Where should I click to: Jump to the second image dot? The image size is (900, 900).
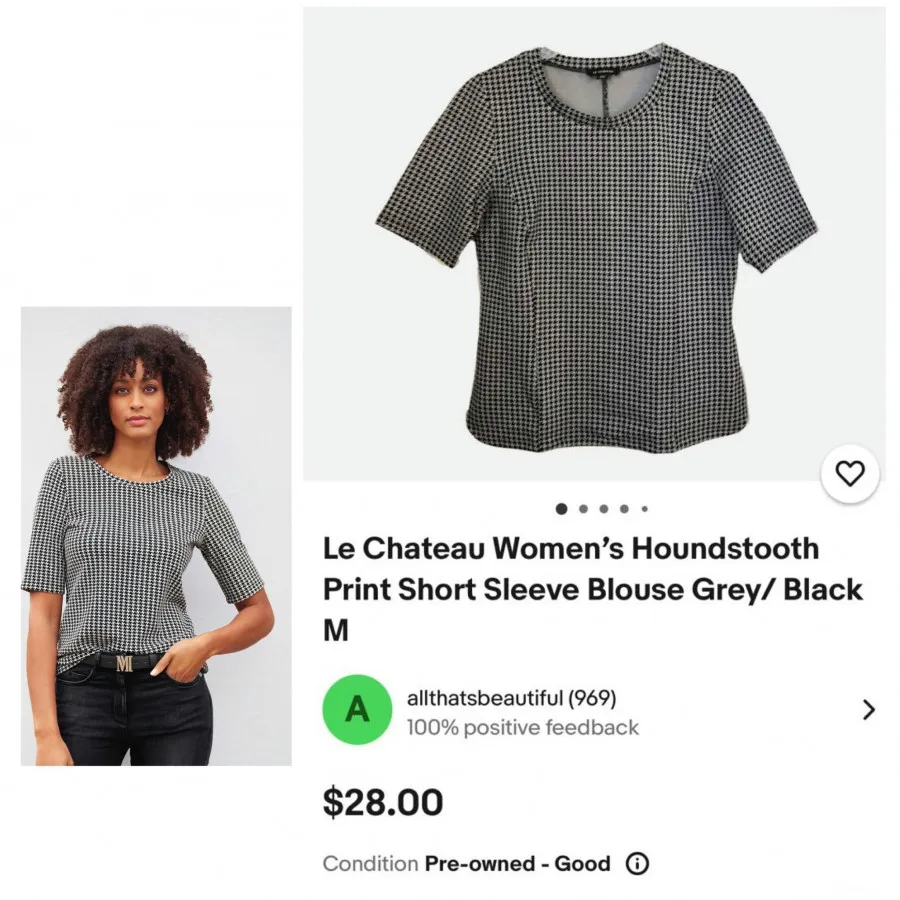[x=583, y=509]
